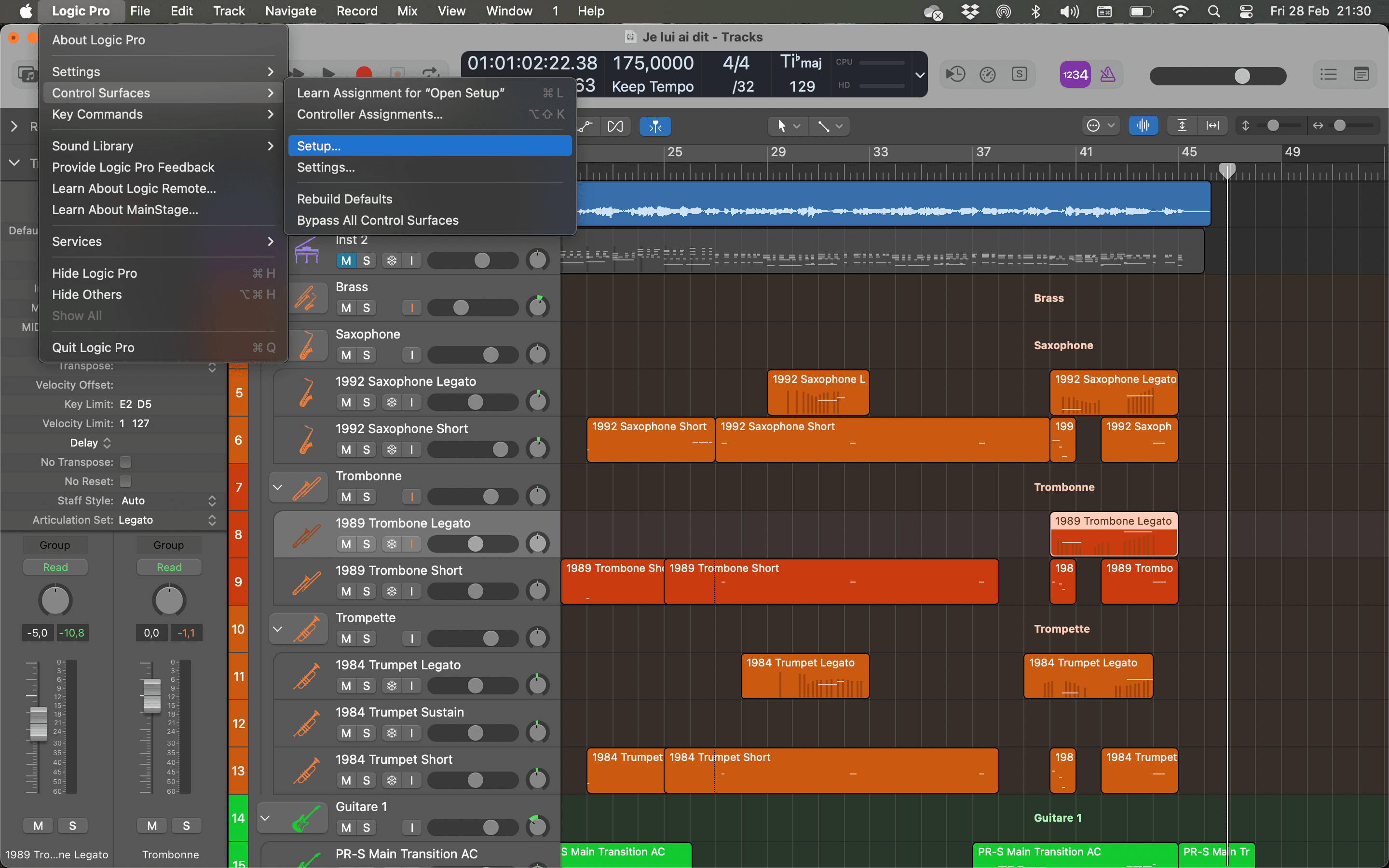The height and width of the screenshot is (868, 1389).
Task: Collapse the Trombonne track stack
Action: tap(278, 487)
